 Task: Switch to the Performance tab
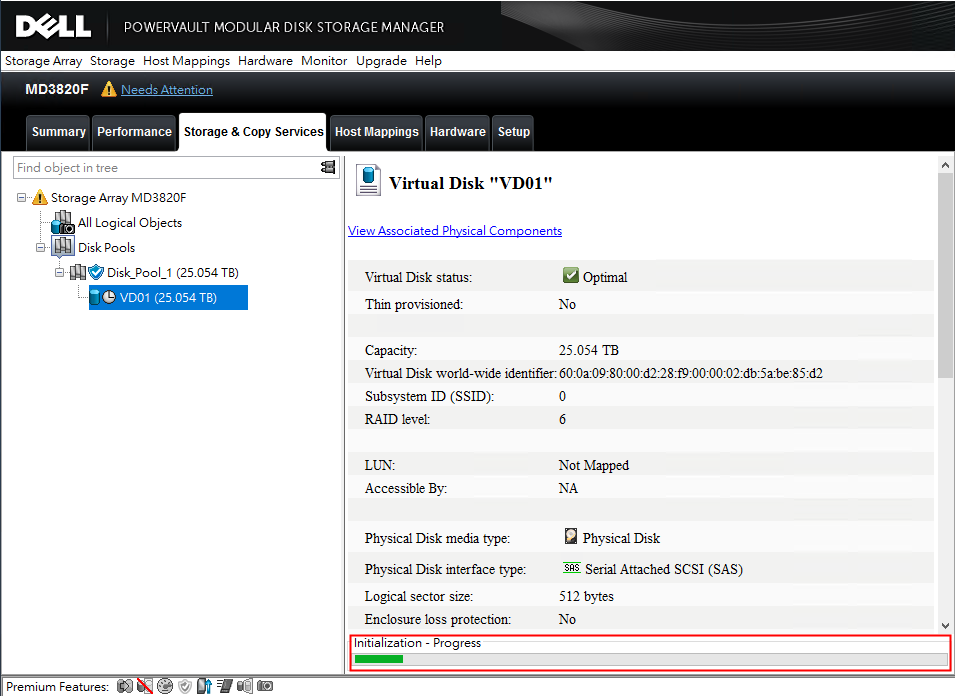[x=134, y=131]
